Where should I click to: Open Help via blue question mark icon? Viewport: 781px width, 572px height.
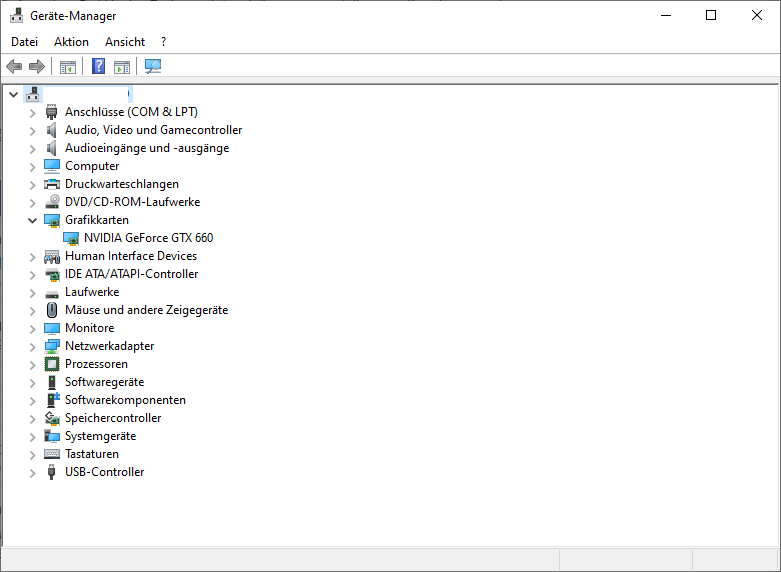pyautogui.click(x=99, y=66)
